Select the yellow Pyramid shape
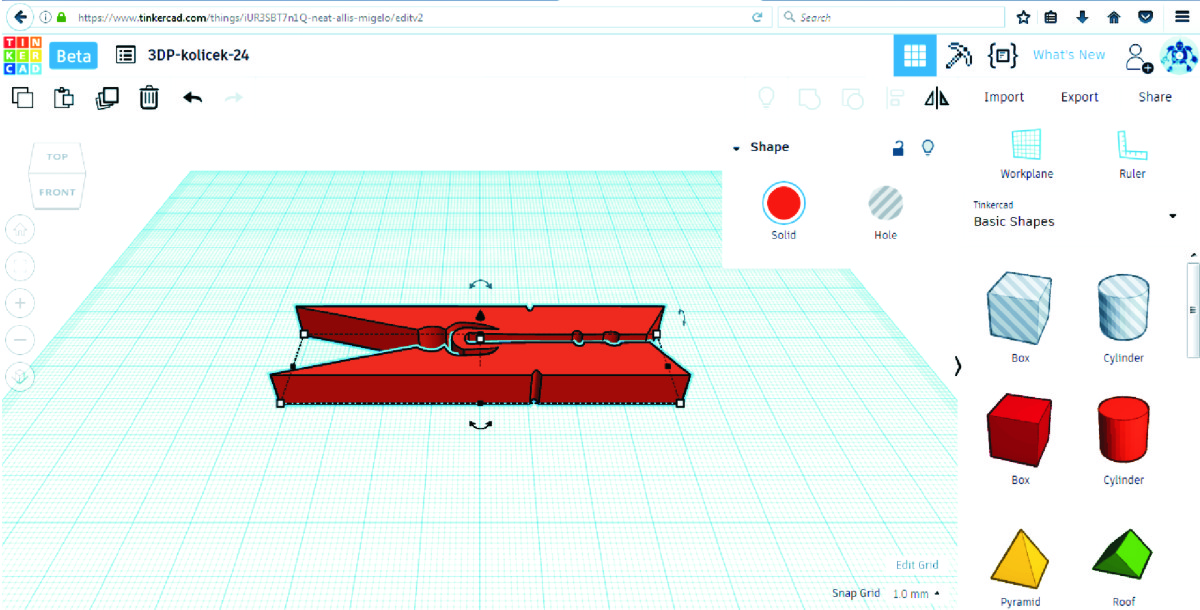 [1020, 560]
